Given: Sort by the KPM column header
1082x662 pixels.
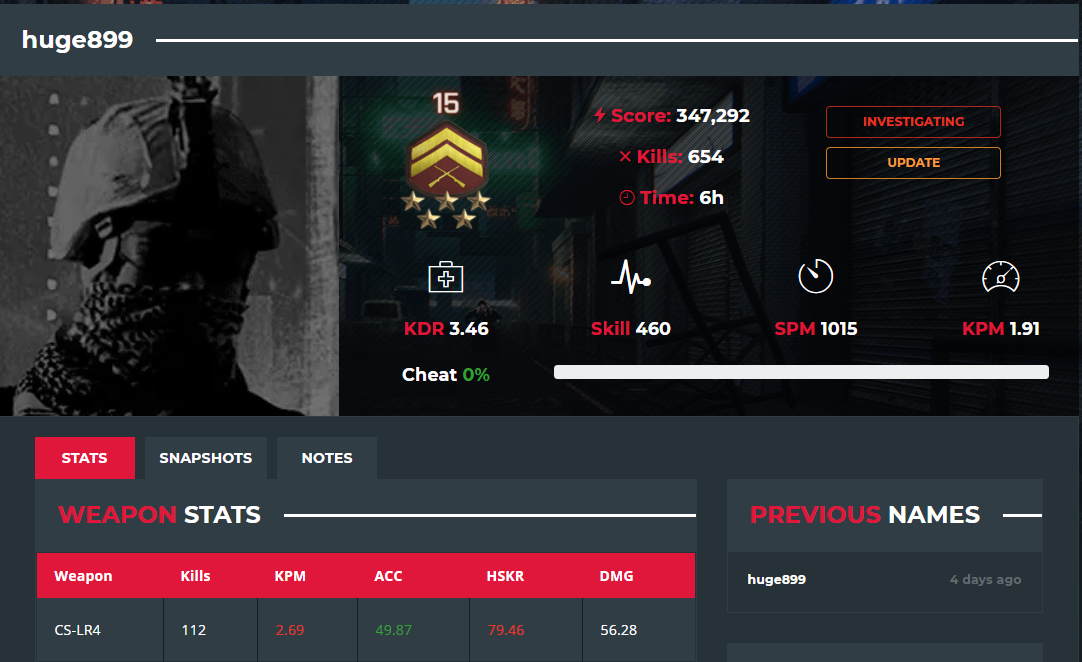Looking at the screenshot, I should [290, 576].
